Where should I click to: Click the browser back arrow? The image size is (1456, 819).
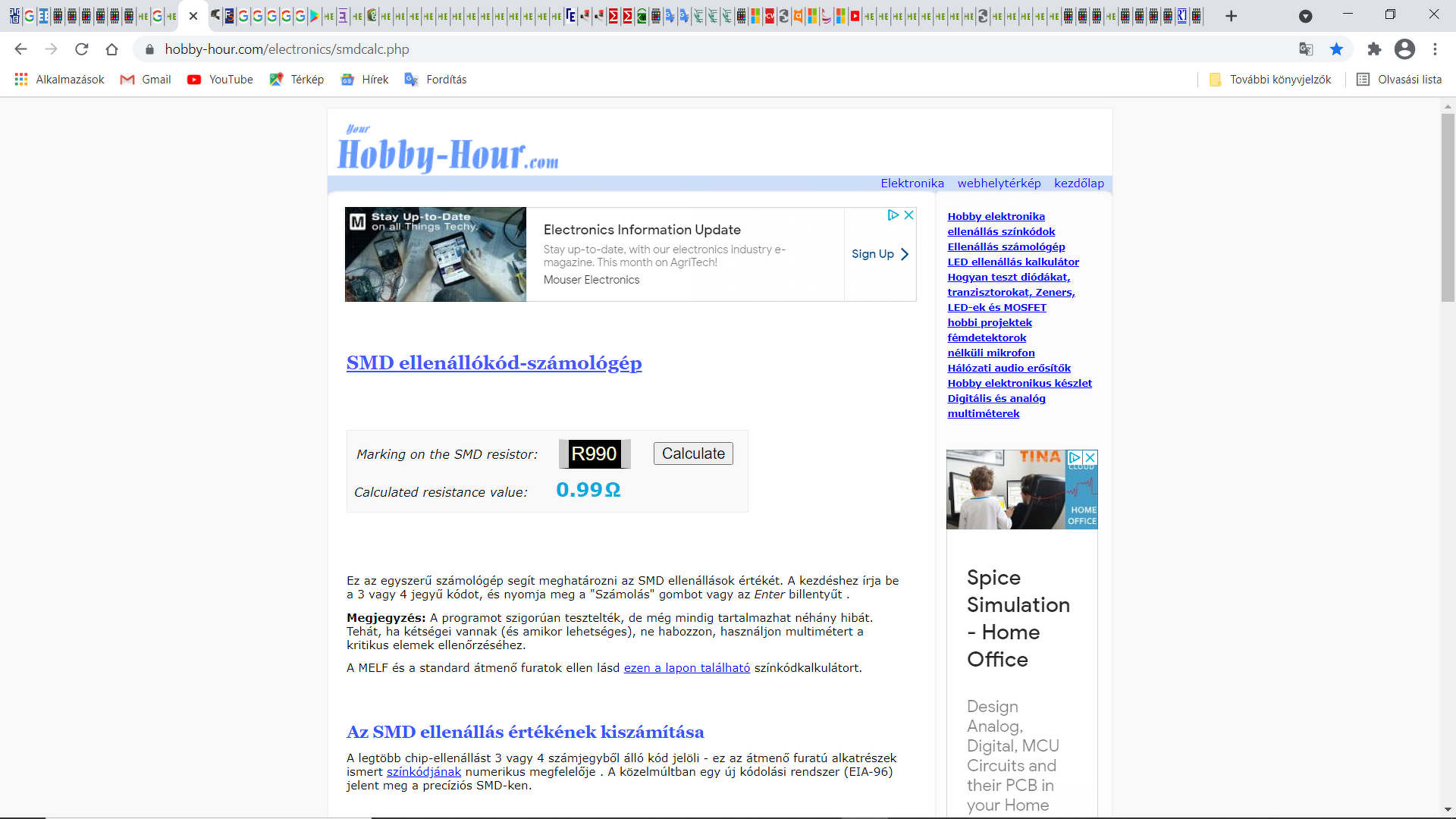tap(20, 49)
